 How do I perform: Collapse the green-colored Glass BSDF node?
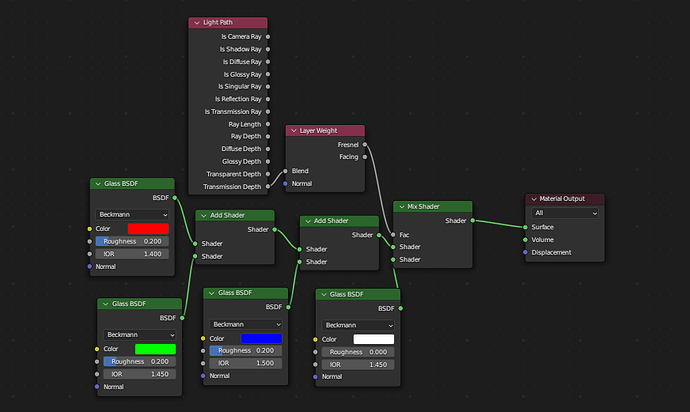point(106,304)
